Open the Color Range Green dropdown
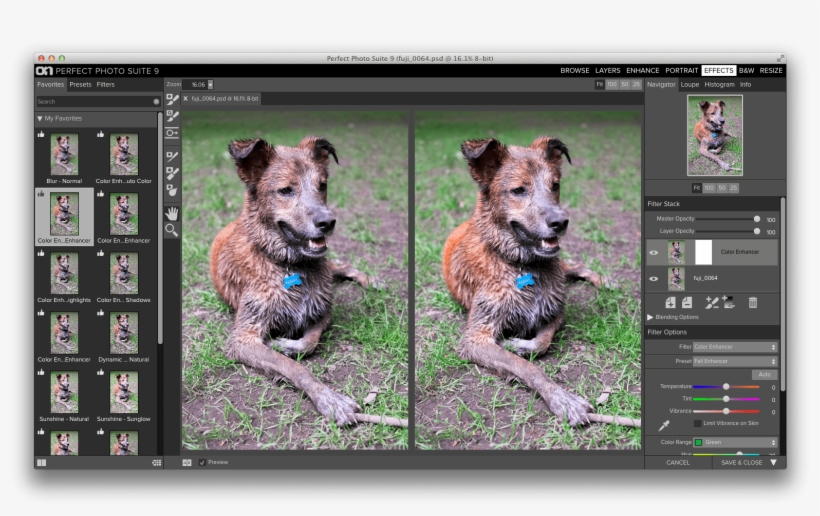This screenshot has height=516, width=820. click(735, 442)
